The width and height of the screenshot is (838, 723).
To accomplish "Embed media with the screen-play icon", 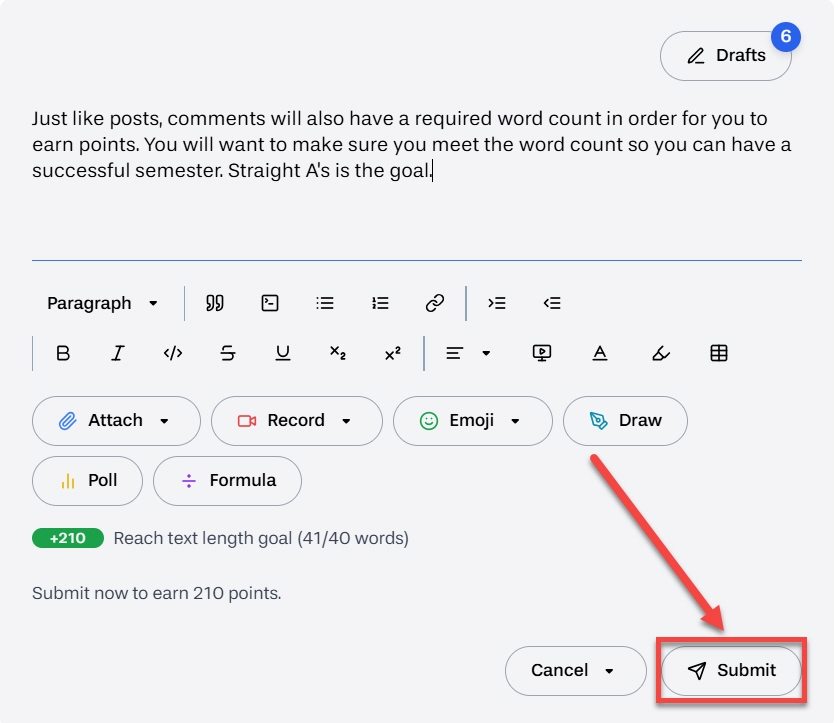I will click(542, 353).
